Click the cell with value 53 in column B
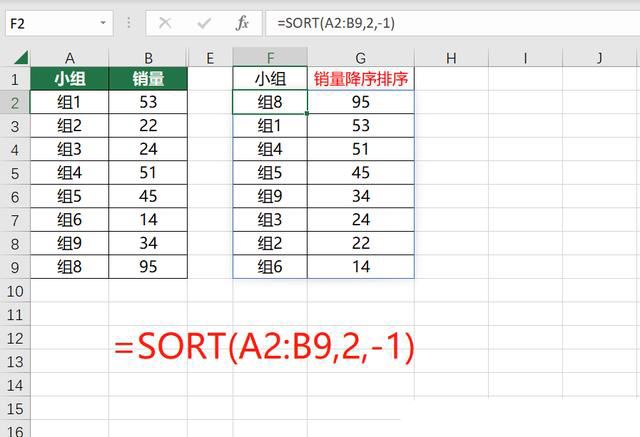This screenshot has width=640, height=437. [x=147, y=102]
